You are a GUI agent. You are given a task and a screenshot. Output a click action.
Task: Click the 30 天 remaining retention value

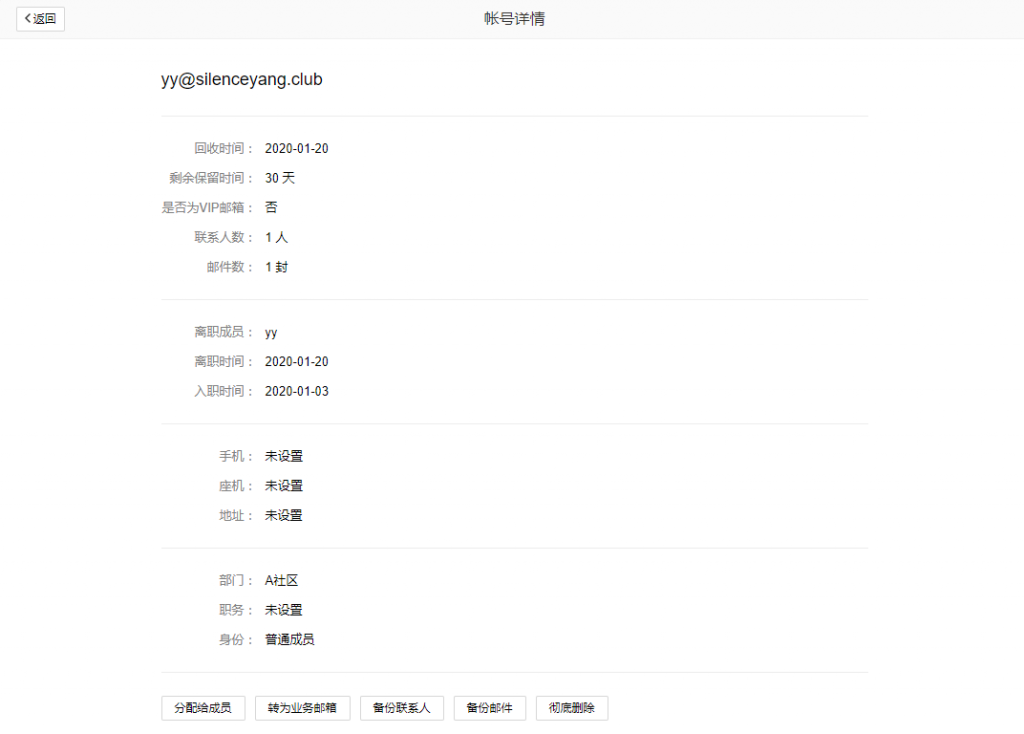point(280,178)
